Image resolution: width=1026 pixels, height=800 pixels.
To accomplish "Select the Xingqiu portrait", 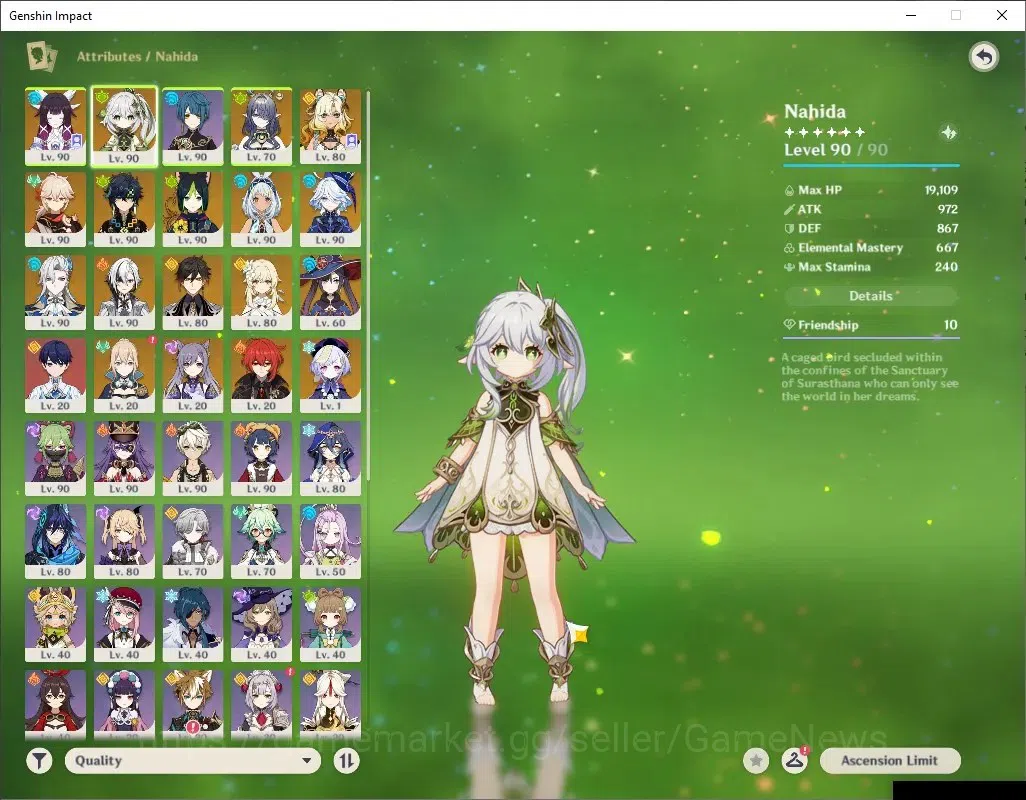I will pyautogui.click(x=193, y=126).
